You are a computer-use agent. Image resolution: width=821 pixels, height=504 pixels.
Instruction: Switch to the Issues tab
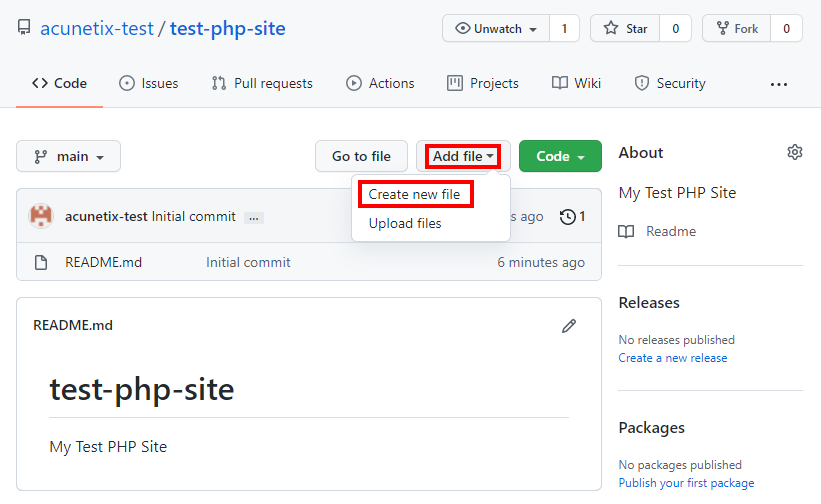point(149,83)
